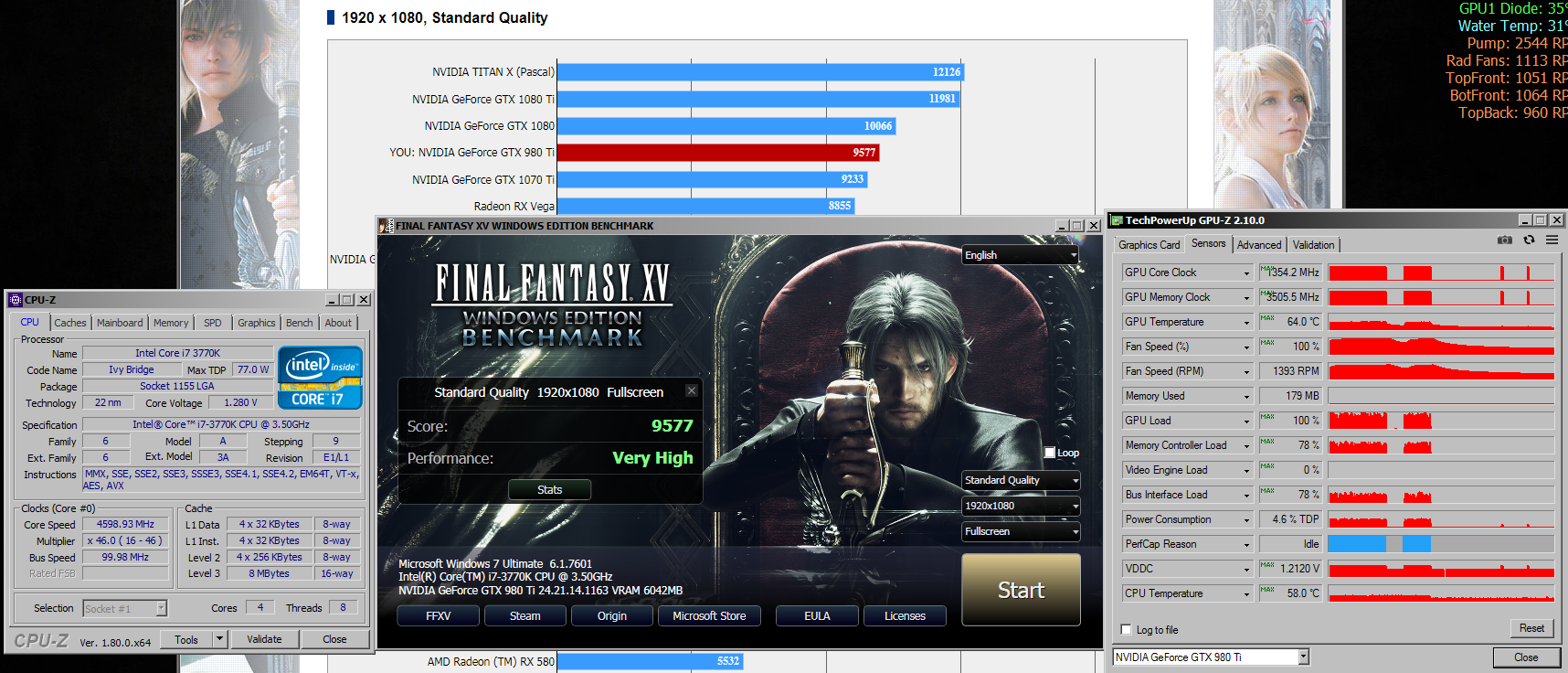Image resolution: width=1568 pixels, height=673 pixels.
Task: Switch to CPU-Z Caches tab
Action: pos(70,323)
